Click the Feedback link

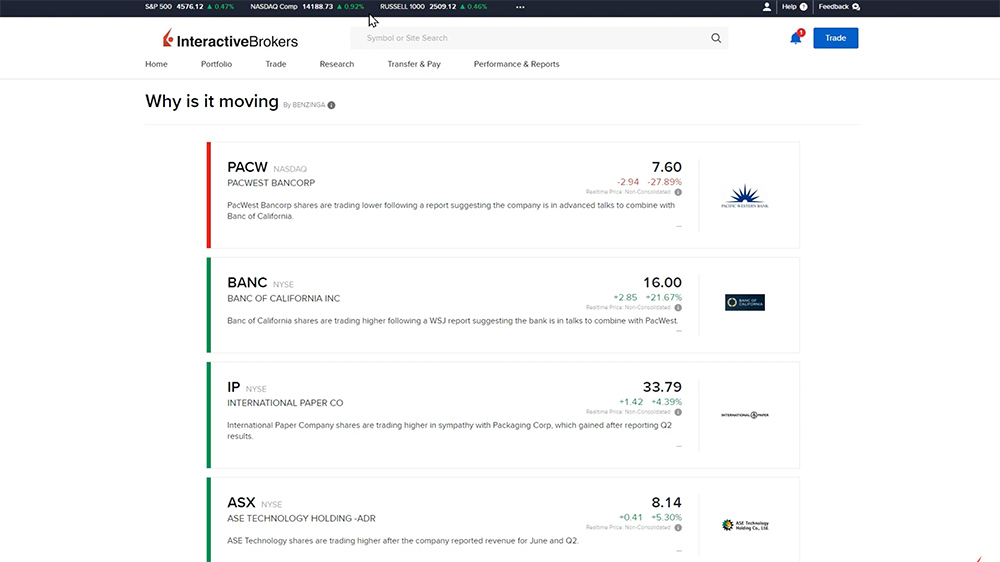click(834, 7)
